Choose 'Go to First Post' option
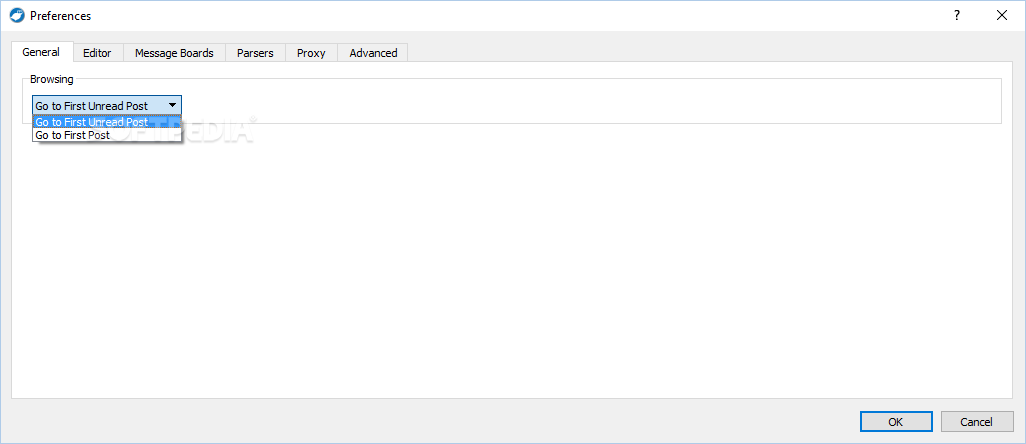Viewport: 1026px width, 444px height. (x=107, y=135)
